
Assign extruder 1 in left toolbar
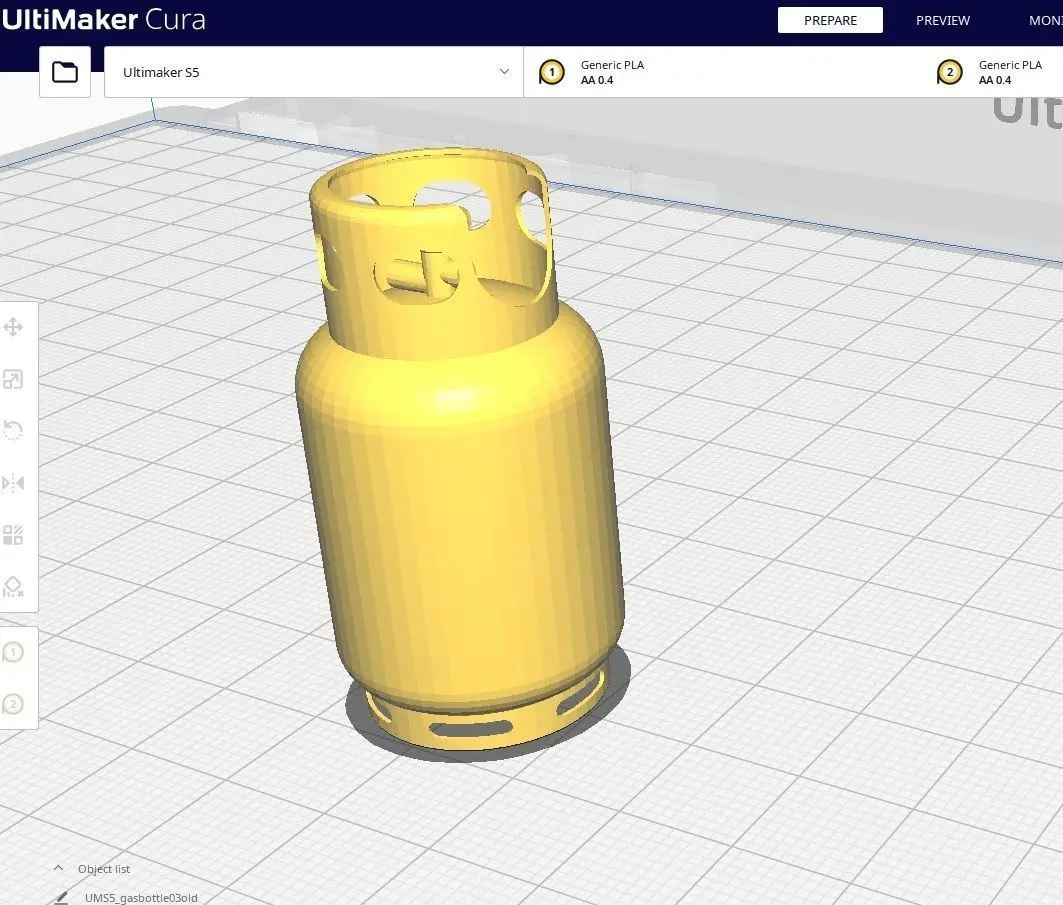click(13, 652)
